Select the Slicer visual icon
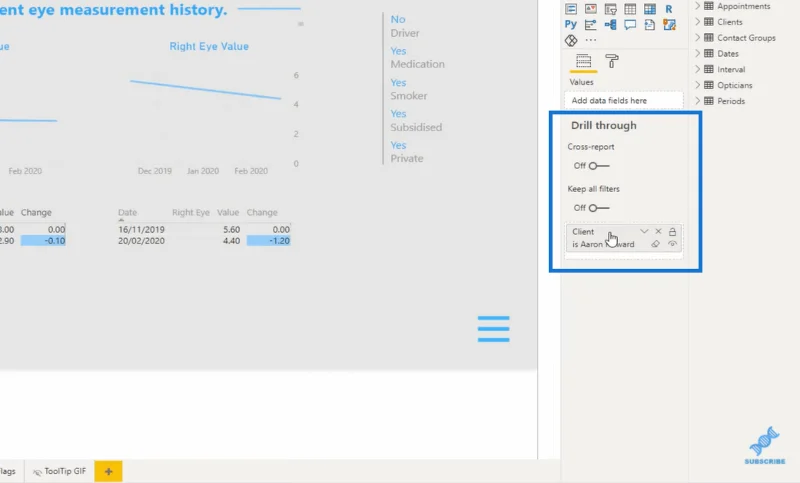Screen dimensions: 800x483 point(610,9)
